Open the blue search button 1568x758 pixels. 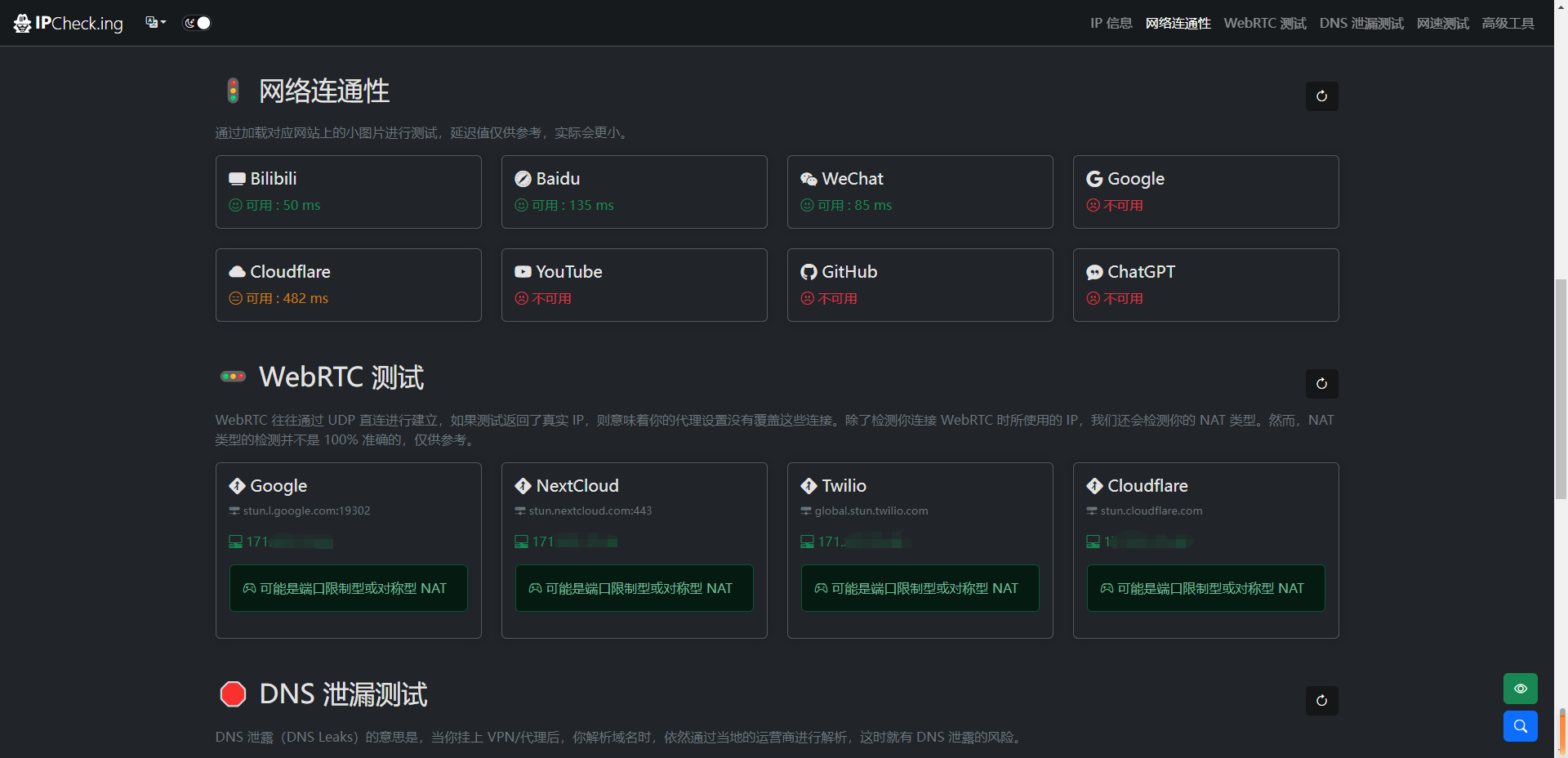[1520, 726]
